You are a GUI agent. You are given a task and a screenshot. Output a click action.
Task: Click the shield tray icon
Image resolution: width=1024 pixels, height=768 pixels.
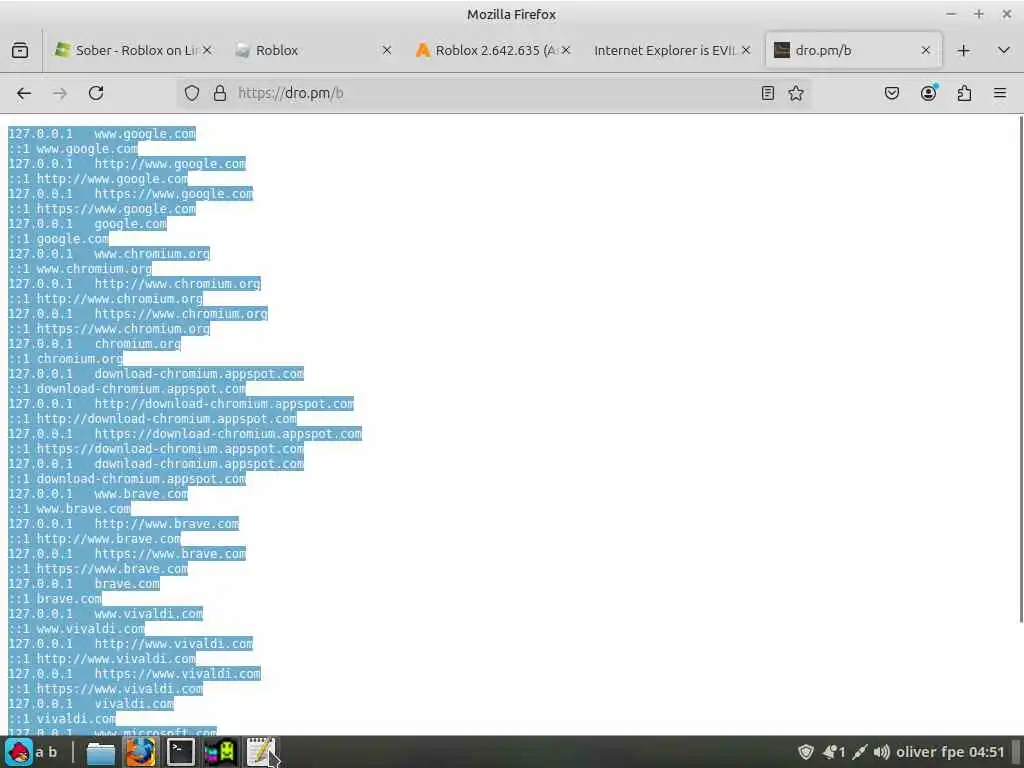(x=806, y=752)
